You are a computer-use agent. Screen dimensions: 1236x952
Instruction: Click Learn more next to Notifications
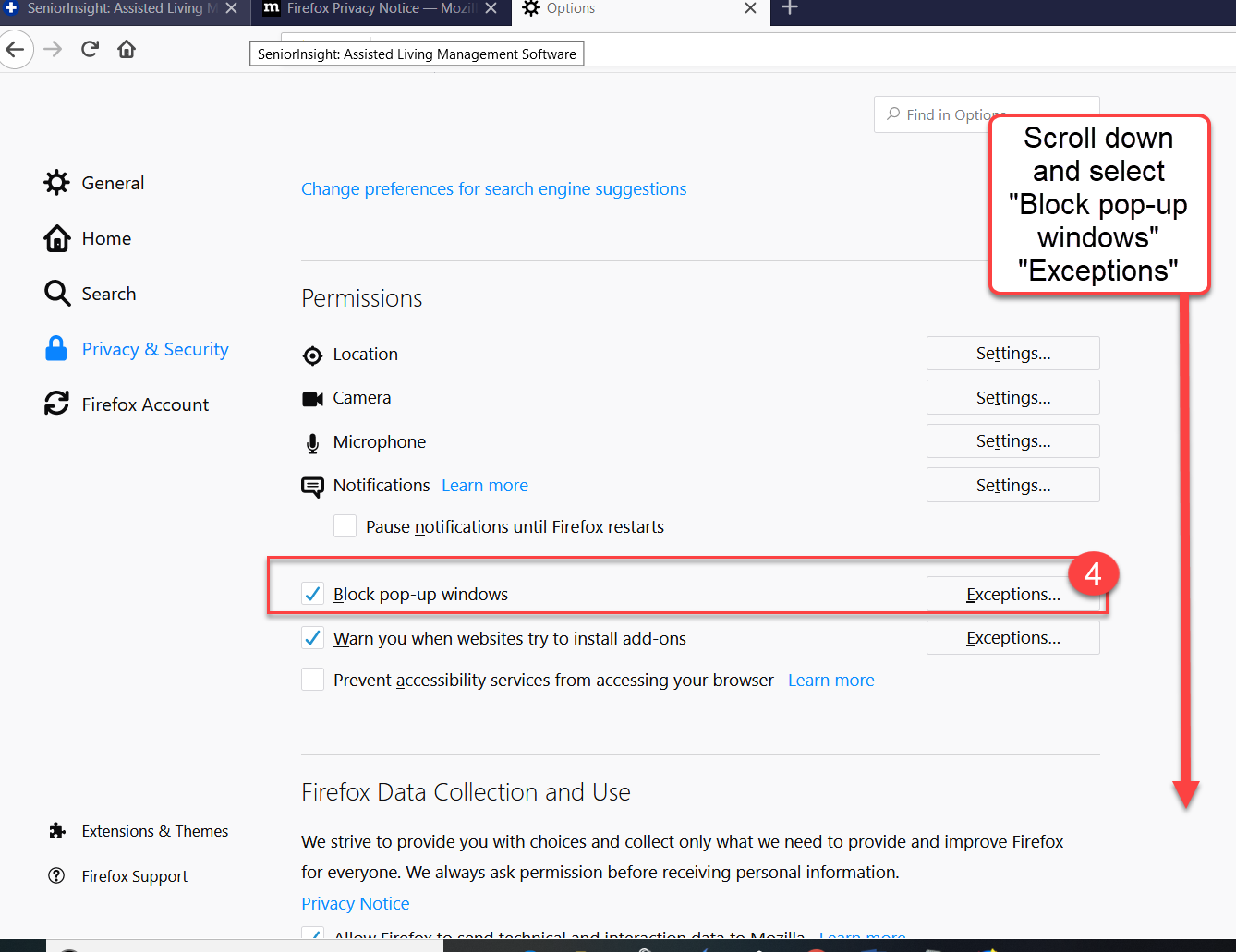485,486
